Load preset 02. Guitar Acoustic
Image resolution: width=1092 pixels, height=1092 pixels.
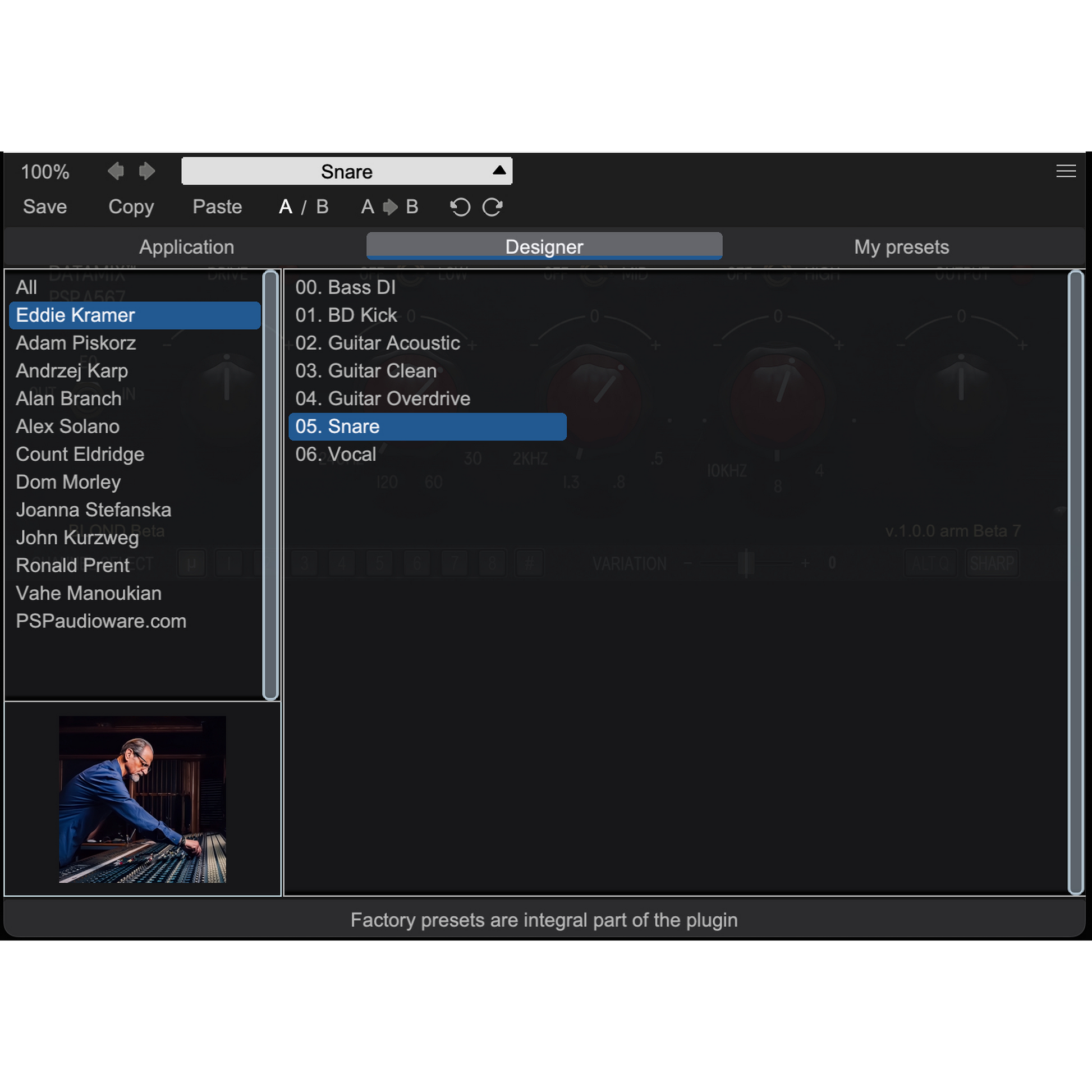tap(378, 343)
